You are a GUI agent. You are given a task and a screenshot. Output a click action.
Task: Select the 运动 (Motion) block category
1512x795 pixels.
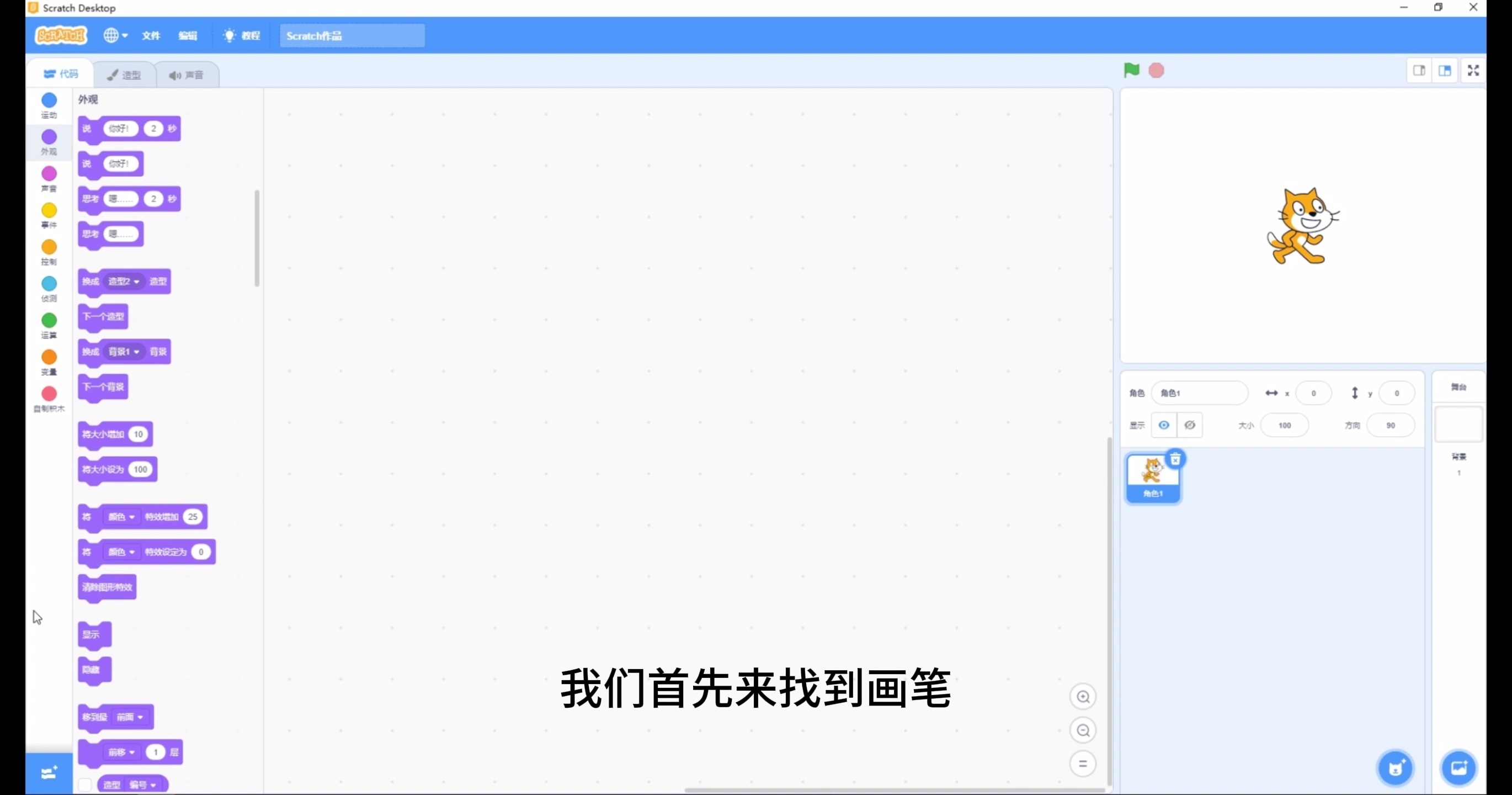pyautogui.click(x=49, y=104)
